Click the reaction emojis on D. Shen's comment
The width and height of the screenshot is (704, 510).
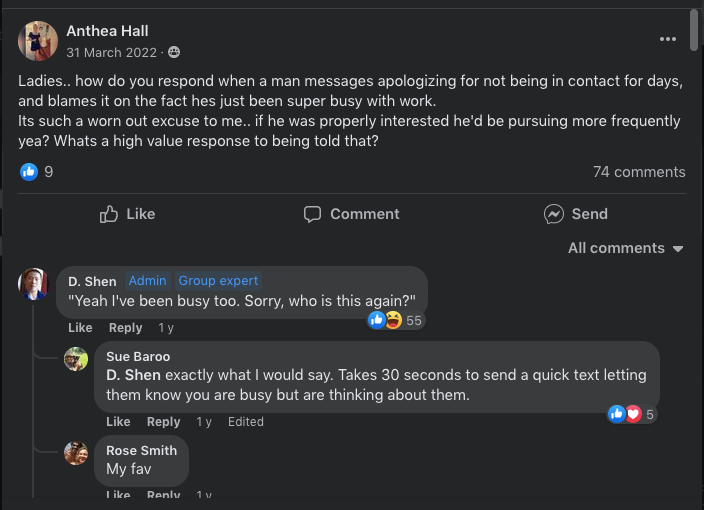385,320
